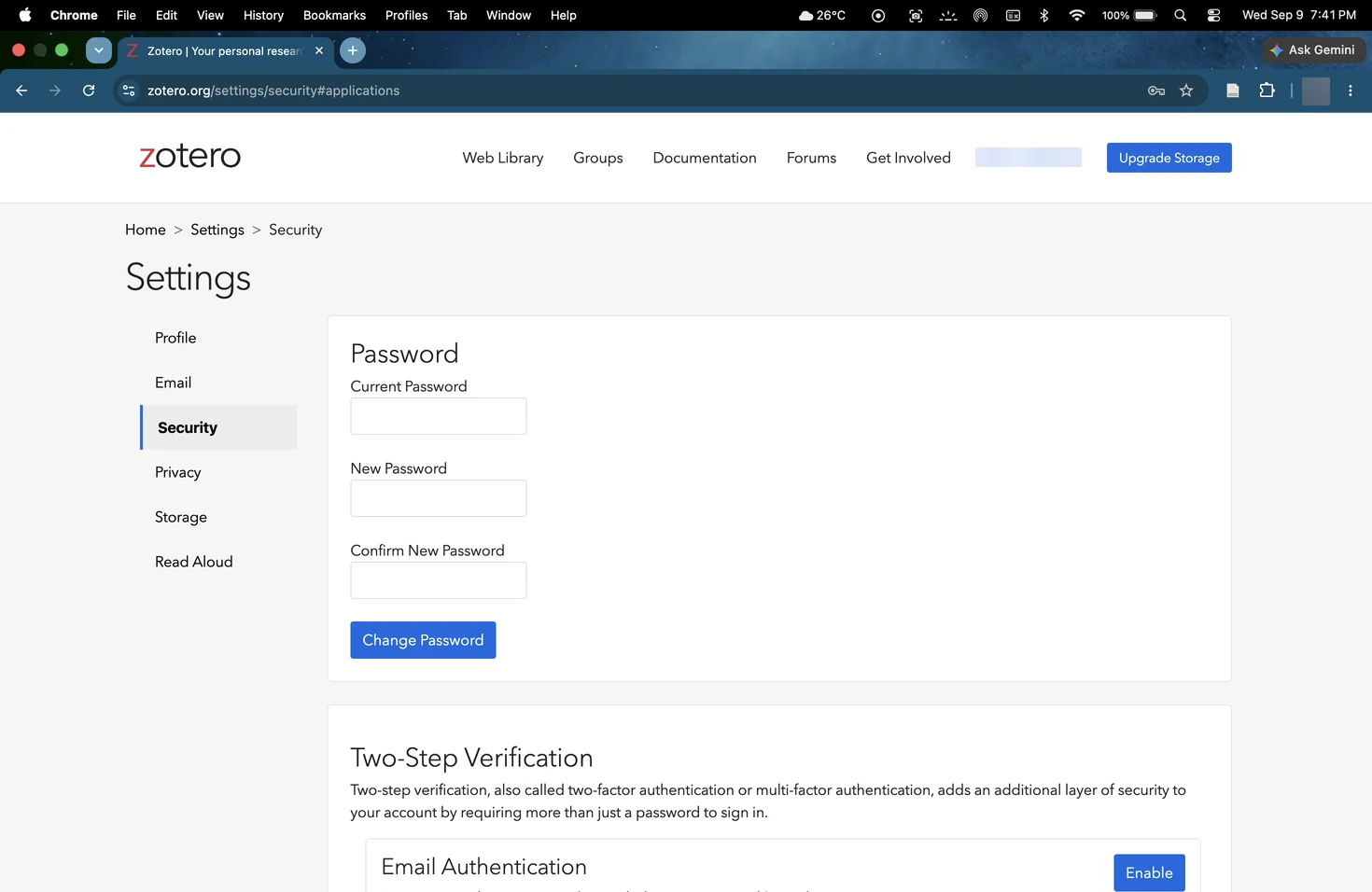Open the Chrome three-dot menu

[1350, 91]
